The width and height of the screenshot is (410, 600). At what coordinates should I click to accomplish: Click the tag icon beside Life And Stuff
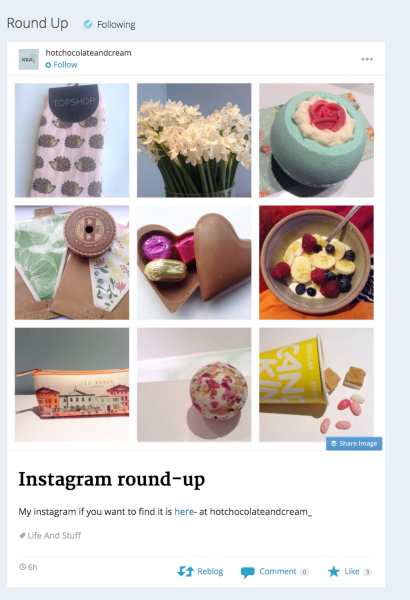point(22,535)
